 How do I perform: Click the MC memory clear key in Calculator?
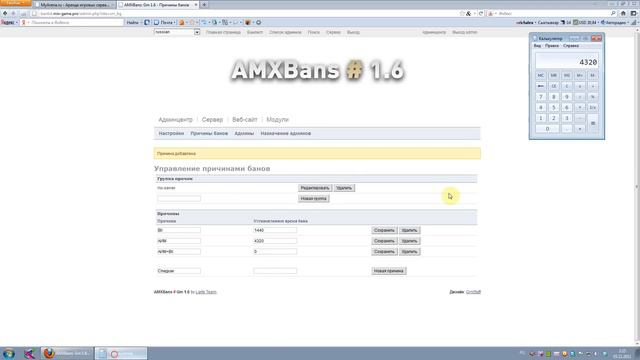coord(540,76)
